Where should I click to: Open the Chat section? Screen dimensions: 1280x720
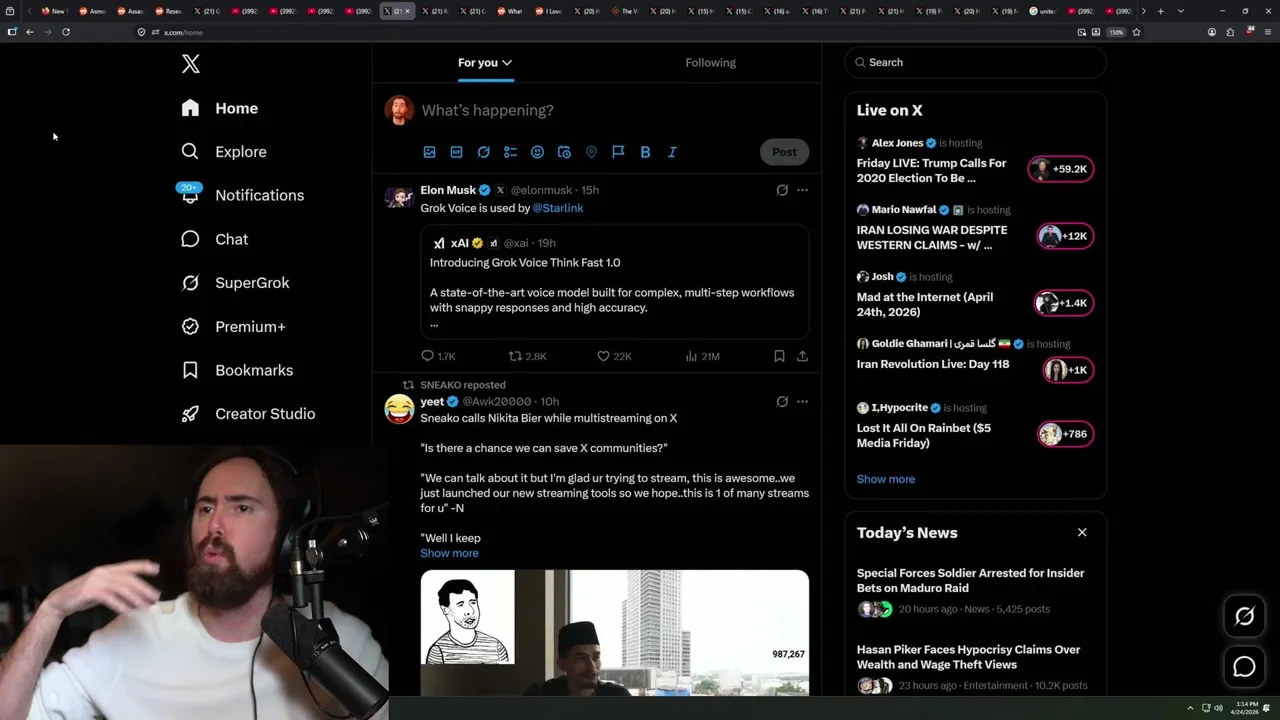[x=214, y=239]
